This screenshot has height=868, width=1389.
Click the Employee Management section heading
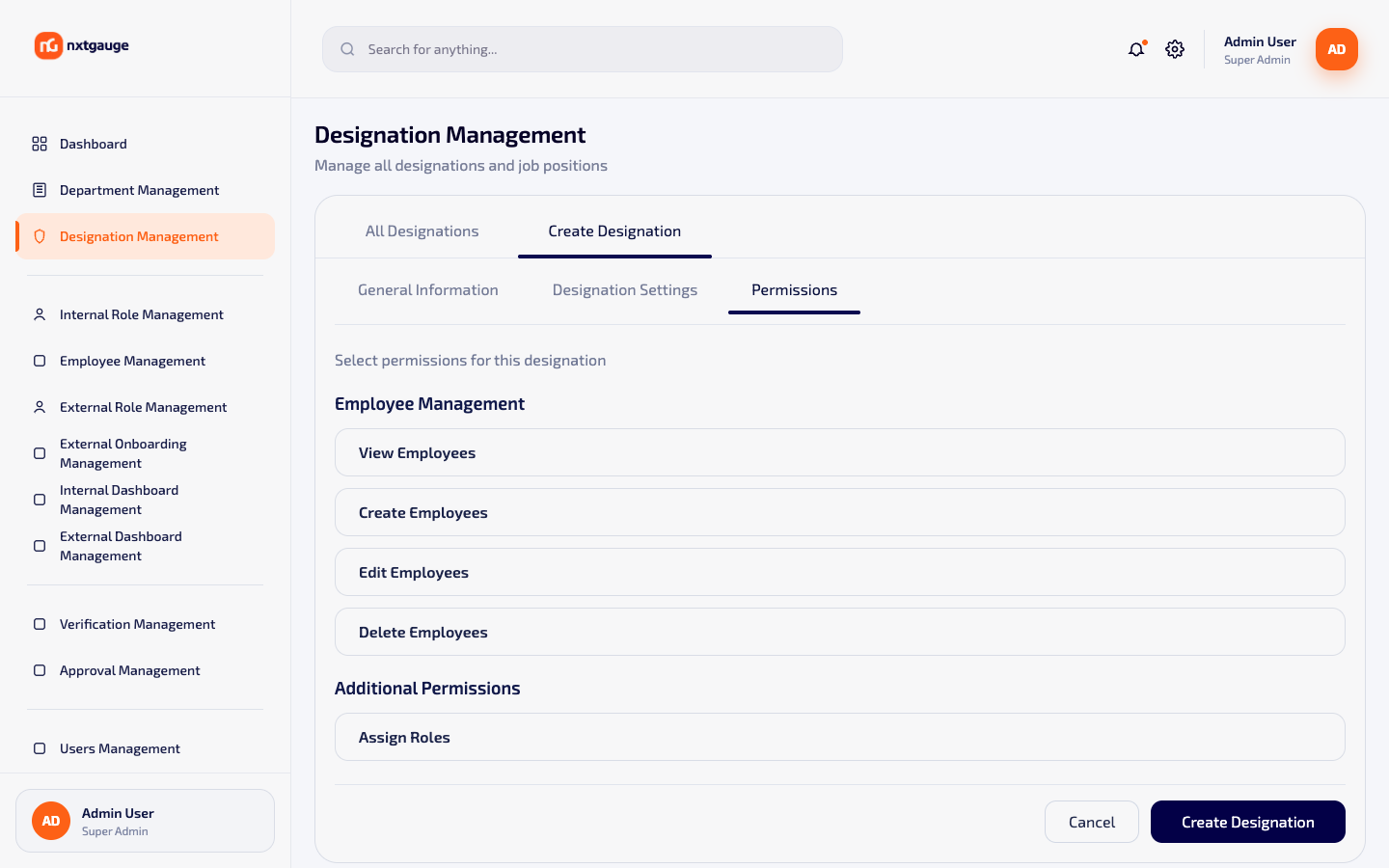point(429,404)
